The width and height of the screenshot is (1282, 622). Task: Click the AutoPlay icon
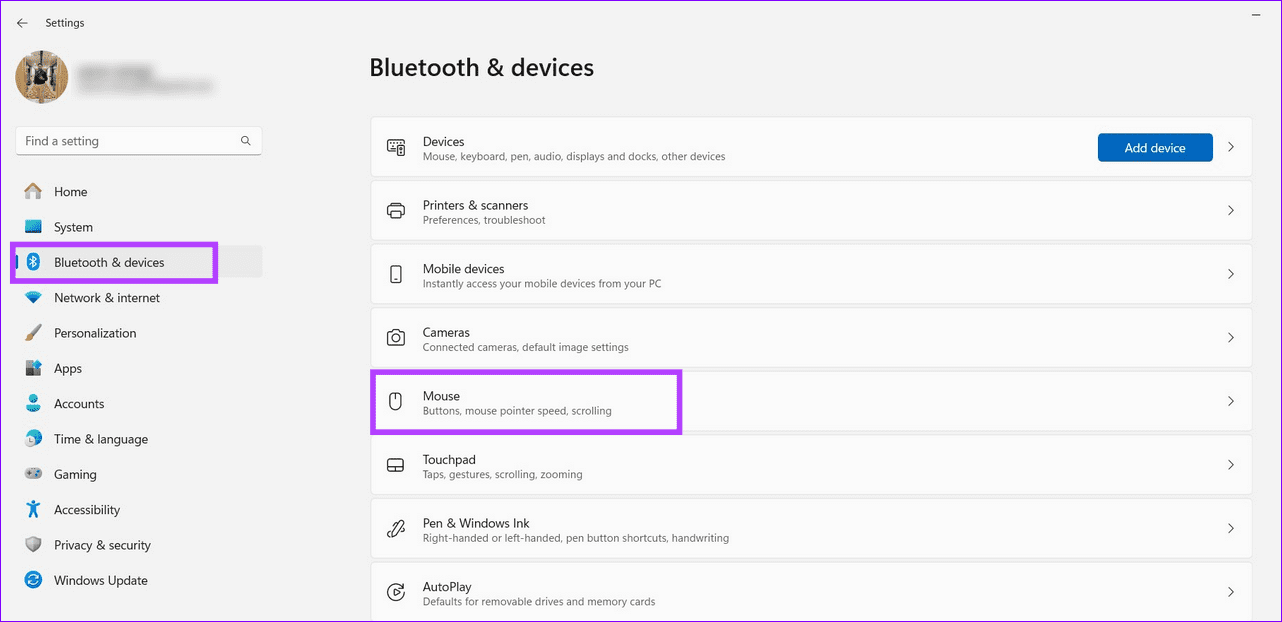point(396,592)
